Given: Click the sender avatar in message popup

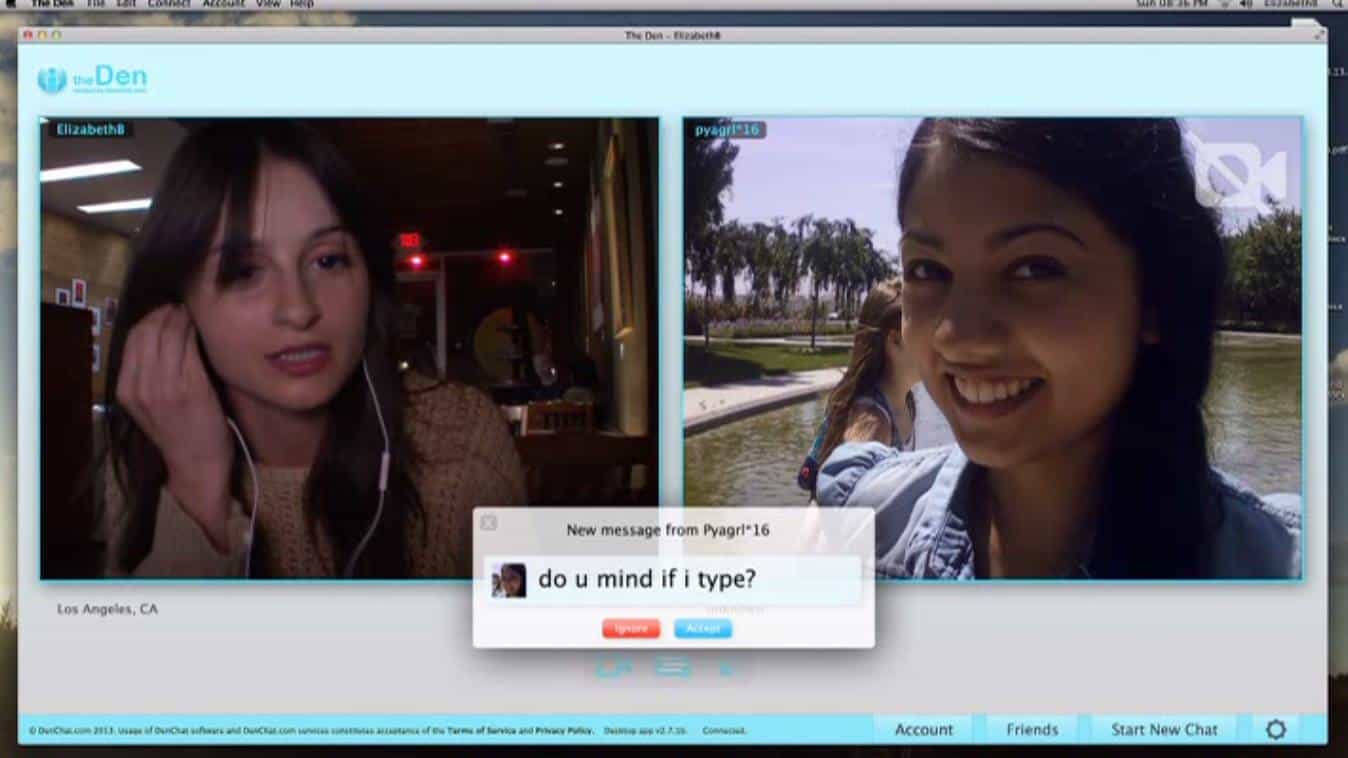Looking at the screenshot, I should coord(509,580).
